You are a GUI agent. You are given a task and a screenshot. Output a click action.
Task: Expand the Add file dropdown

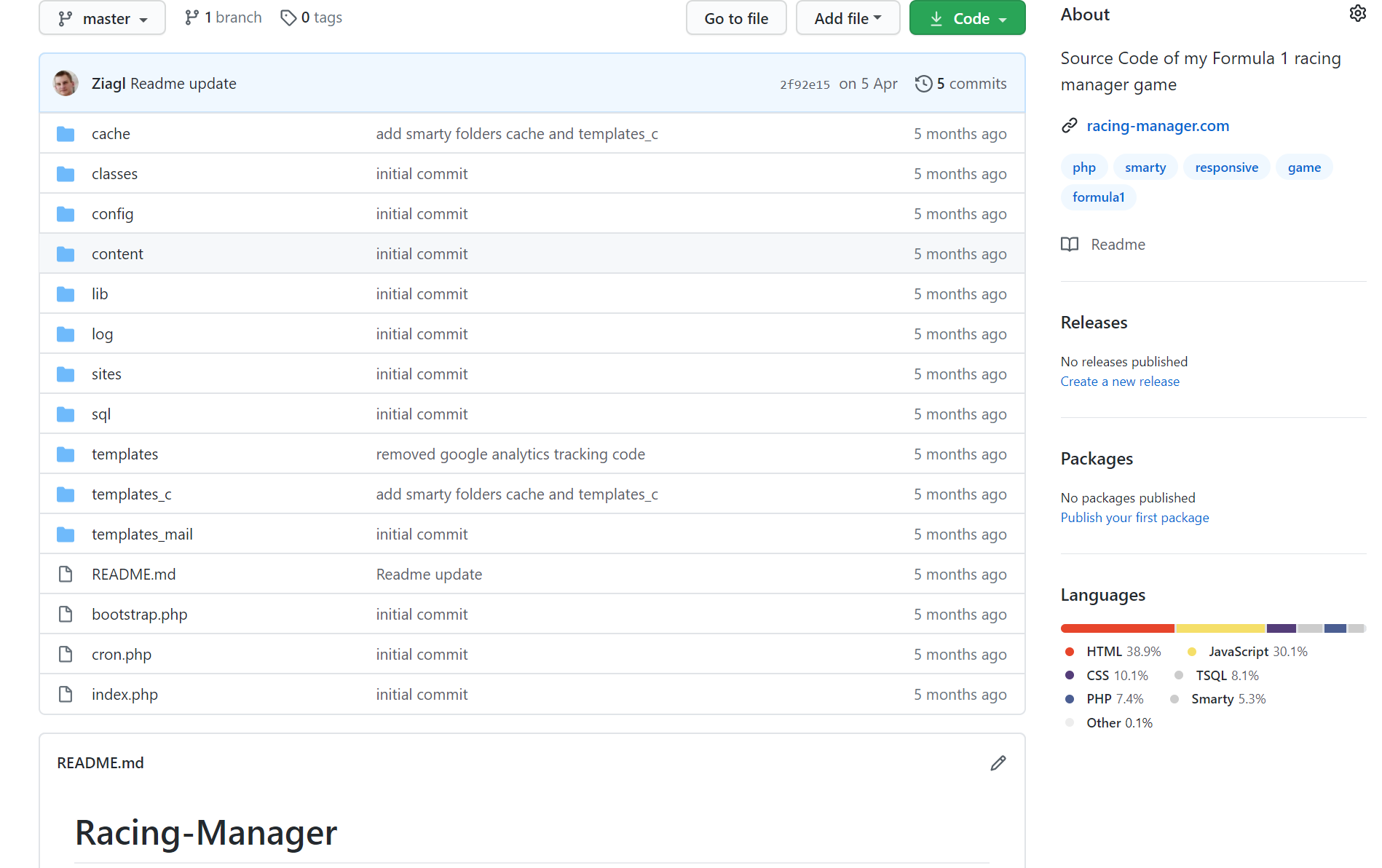[848, 17]
